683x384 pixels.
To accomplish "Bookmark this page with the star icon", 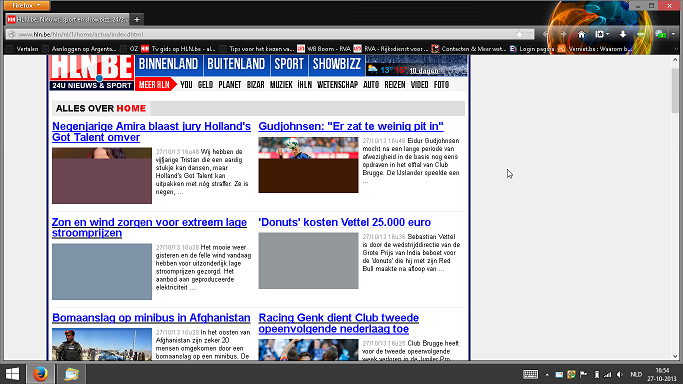I will tap(519, 34).
